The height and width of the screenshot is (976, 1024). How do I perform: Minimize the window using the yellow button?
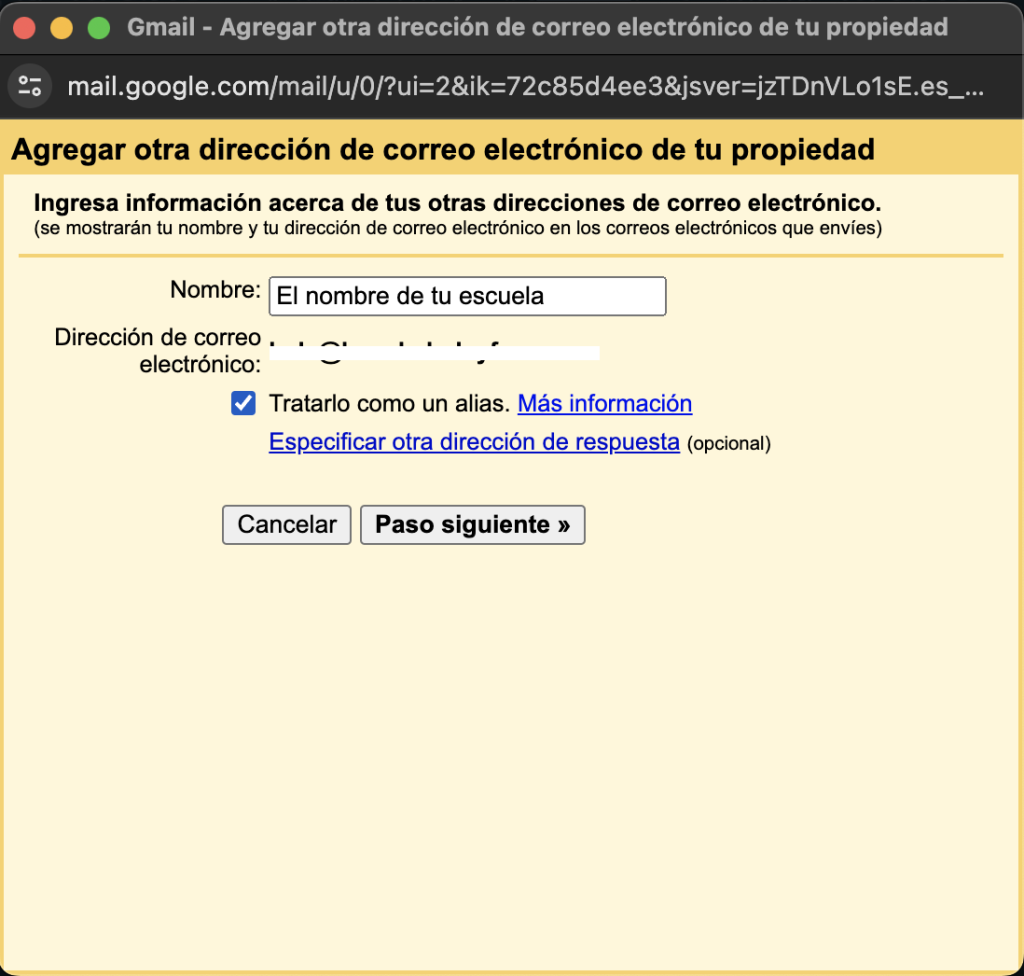(61, 27)
